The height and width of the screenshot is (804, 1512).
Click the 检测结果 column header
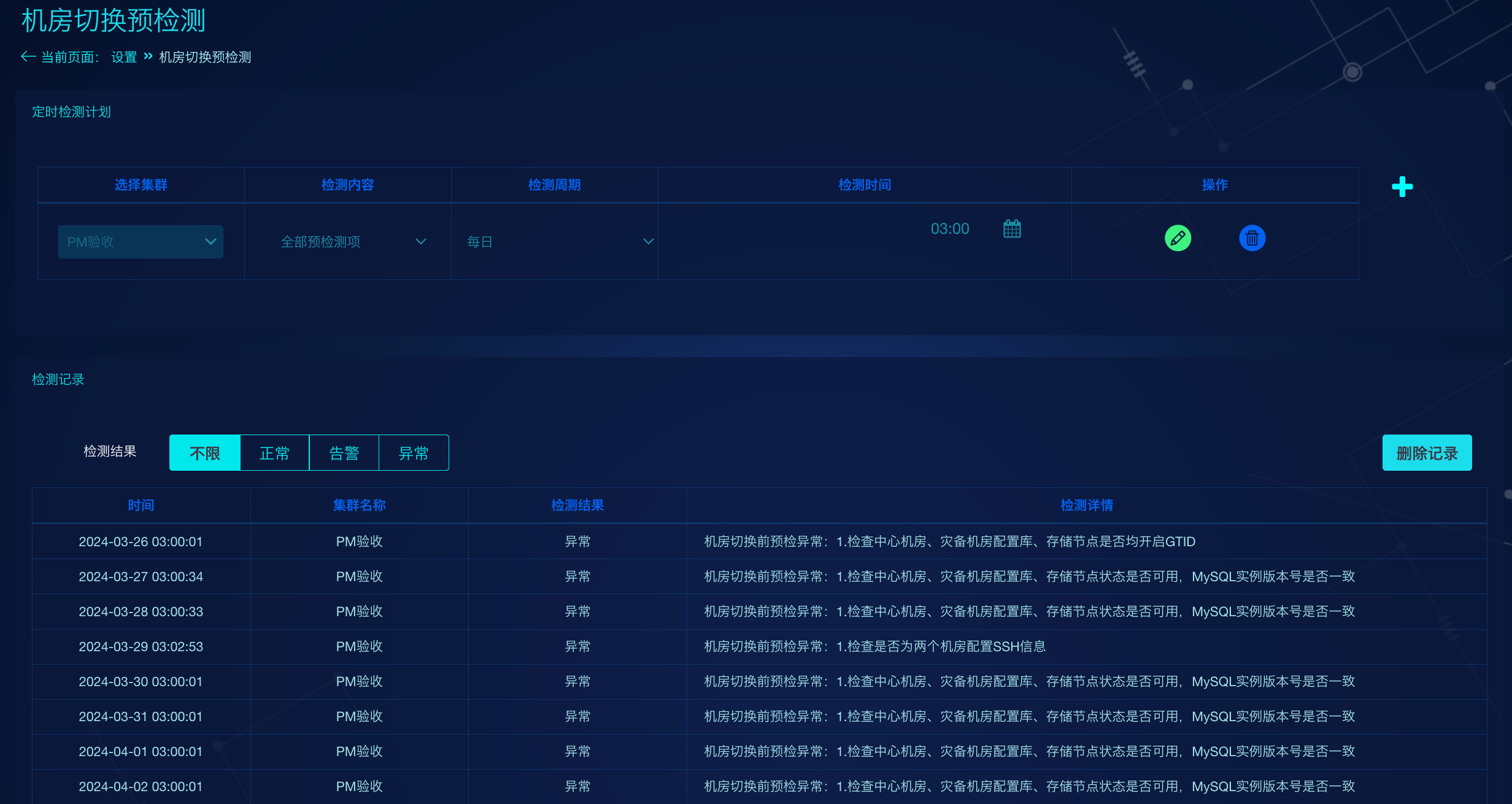pos(577,505)
